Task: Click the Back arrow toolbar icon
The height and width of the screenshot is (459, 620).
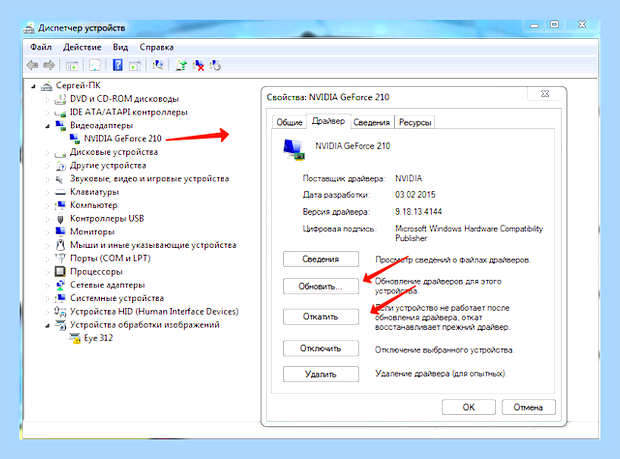Action: [x=32, y=65]
